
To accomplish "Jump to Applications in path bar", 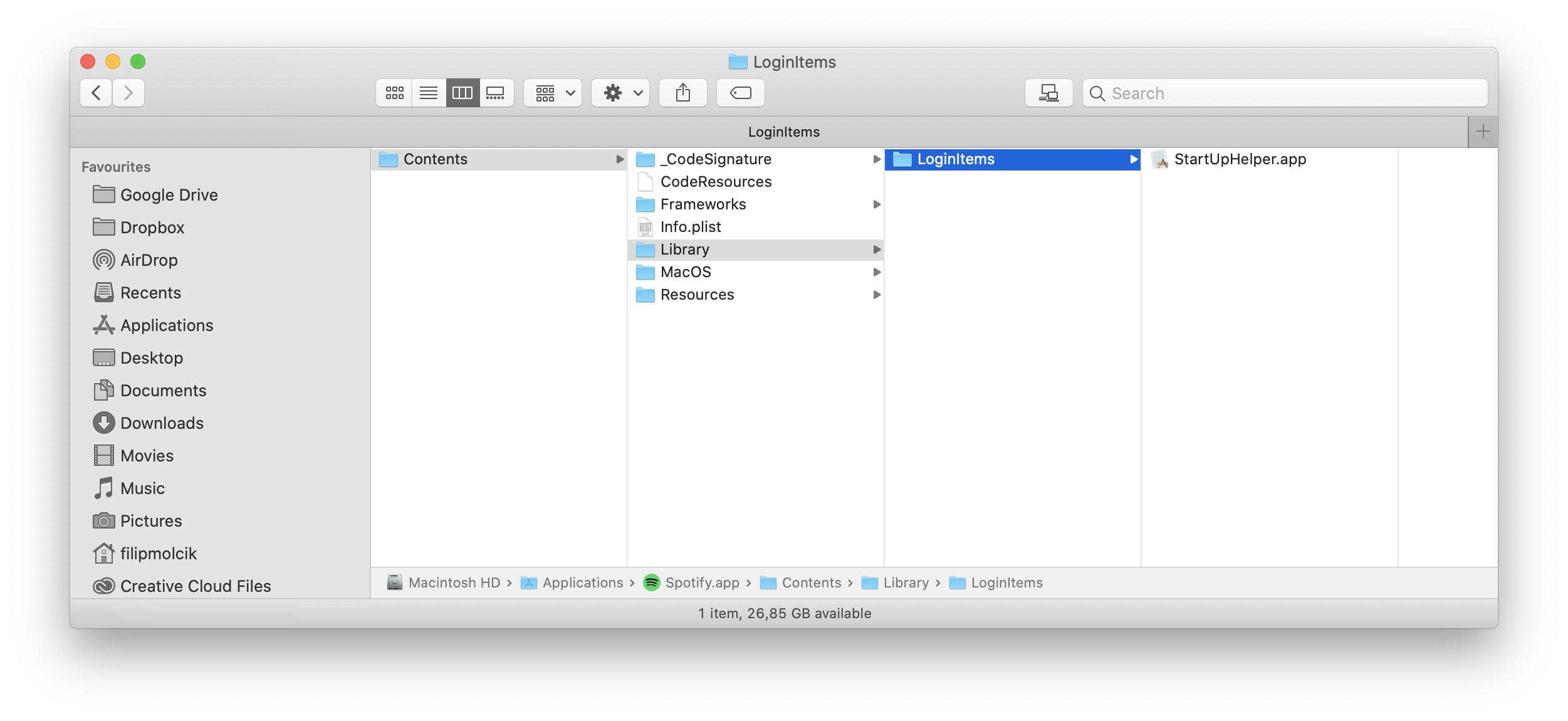I will 582,582.
